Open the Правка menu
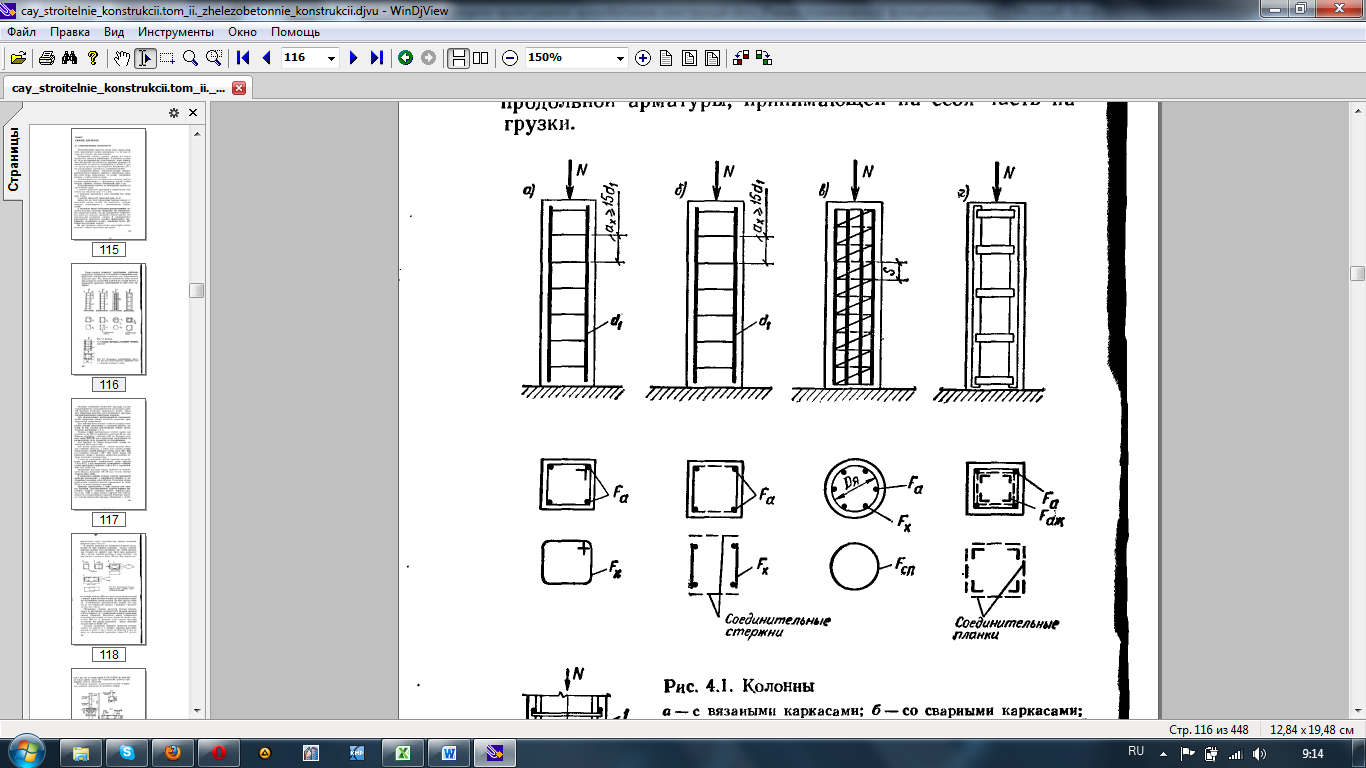 pyautogui.click(x=70, y=32)
